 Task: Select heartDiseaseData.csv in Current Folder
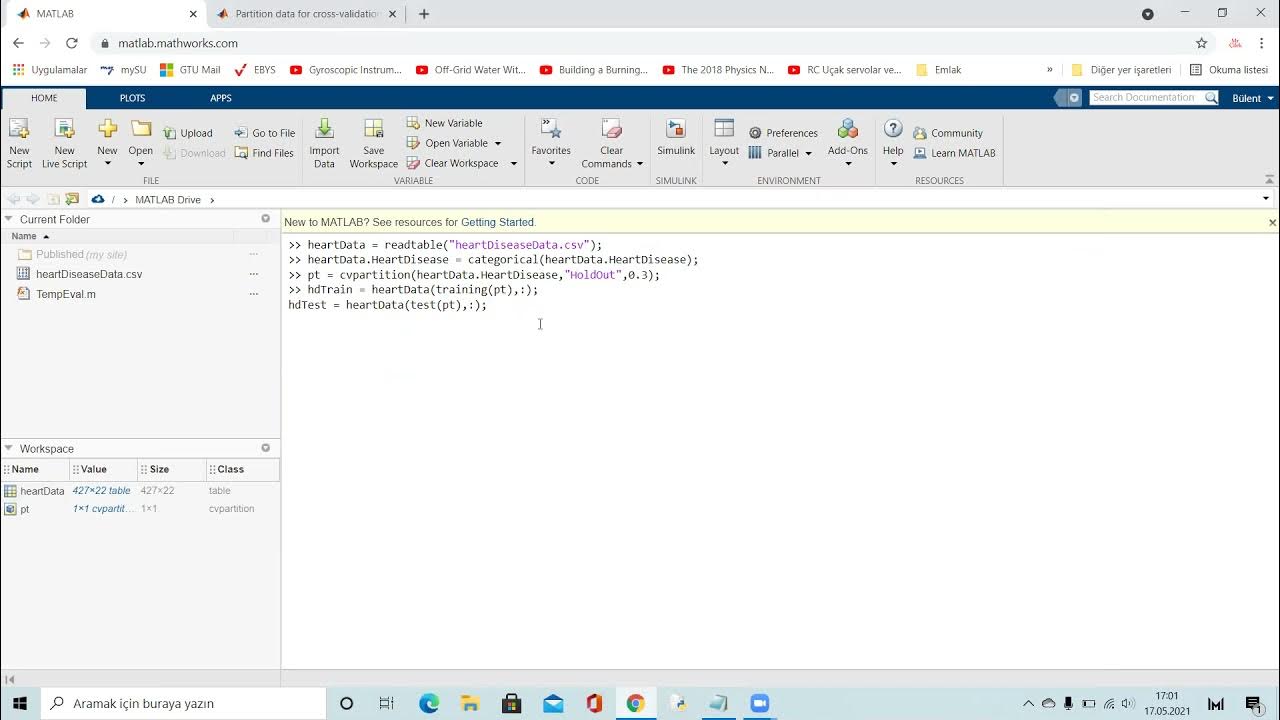tap(89, 274)
